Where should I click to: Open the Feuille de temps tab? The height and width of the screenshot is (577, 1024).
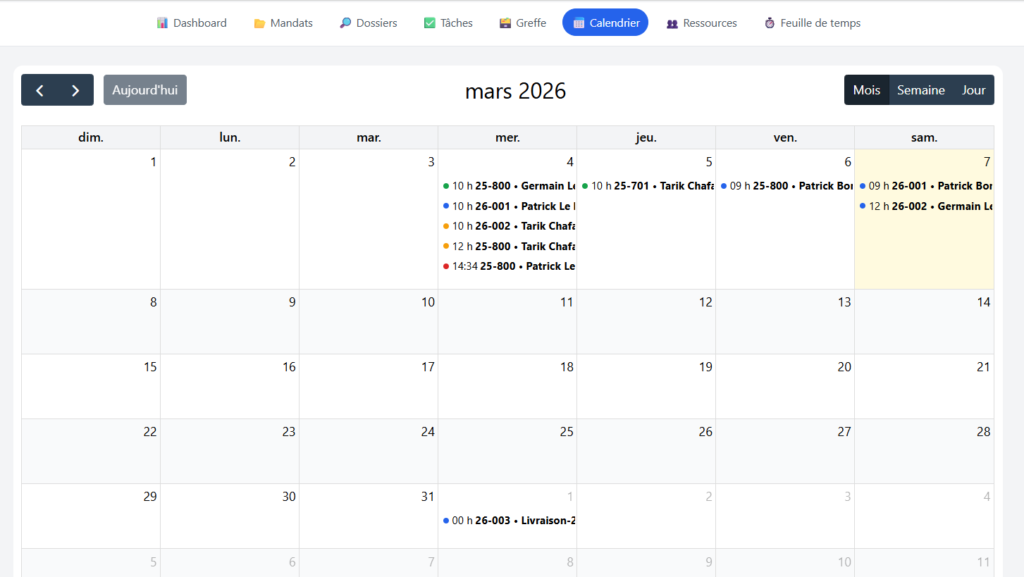point(819,23)
